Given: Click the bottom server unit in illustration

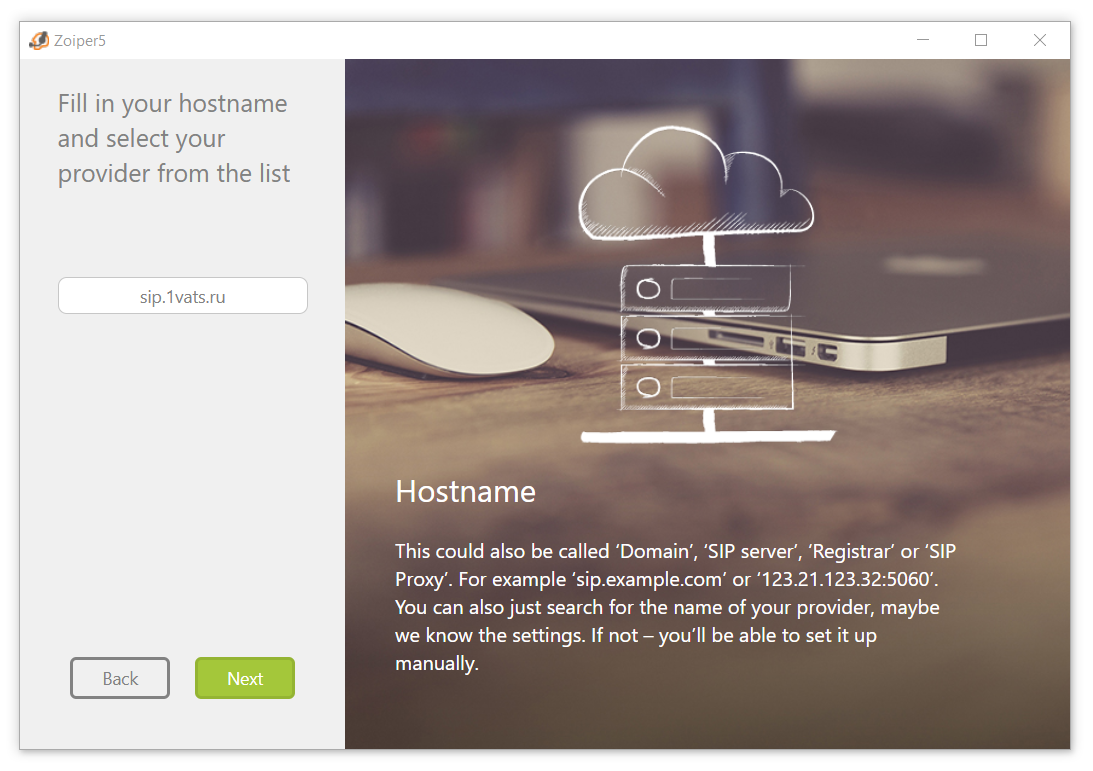Looking at the screenshot, I should coord(707,386).
